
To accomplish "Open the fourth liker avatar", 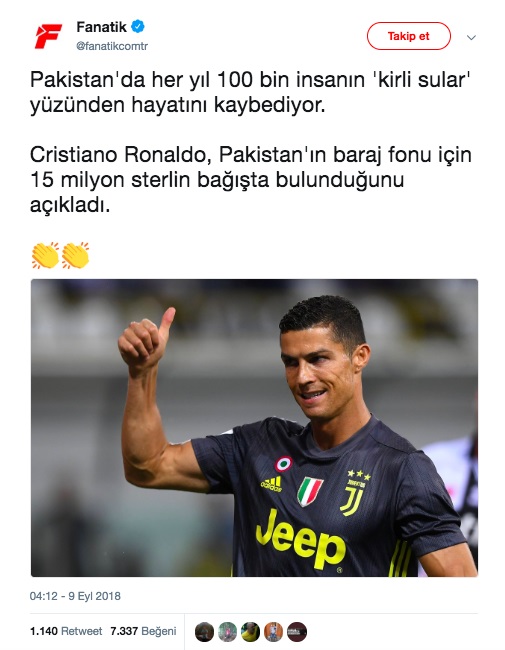I will click(x=274, y=632).
